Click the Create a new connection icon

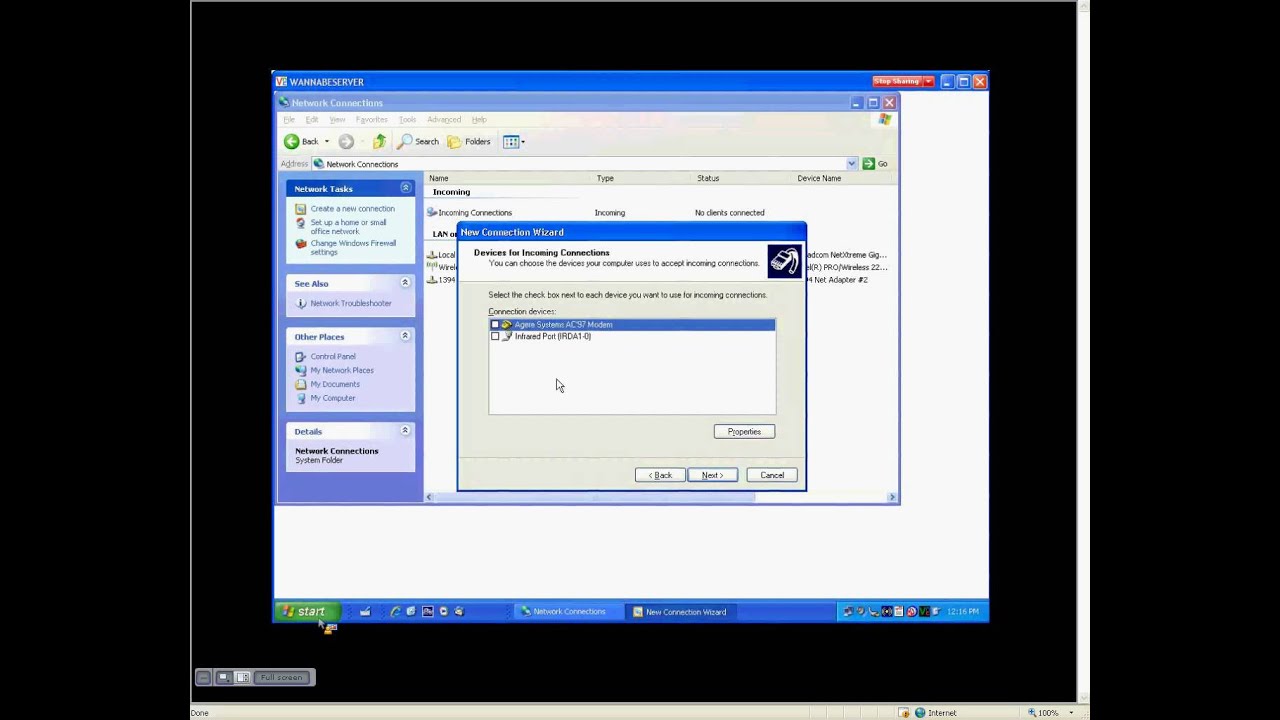[x=300, y=209]
